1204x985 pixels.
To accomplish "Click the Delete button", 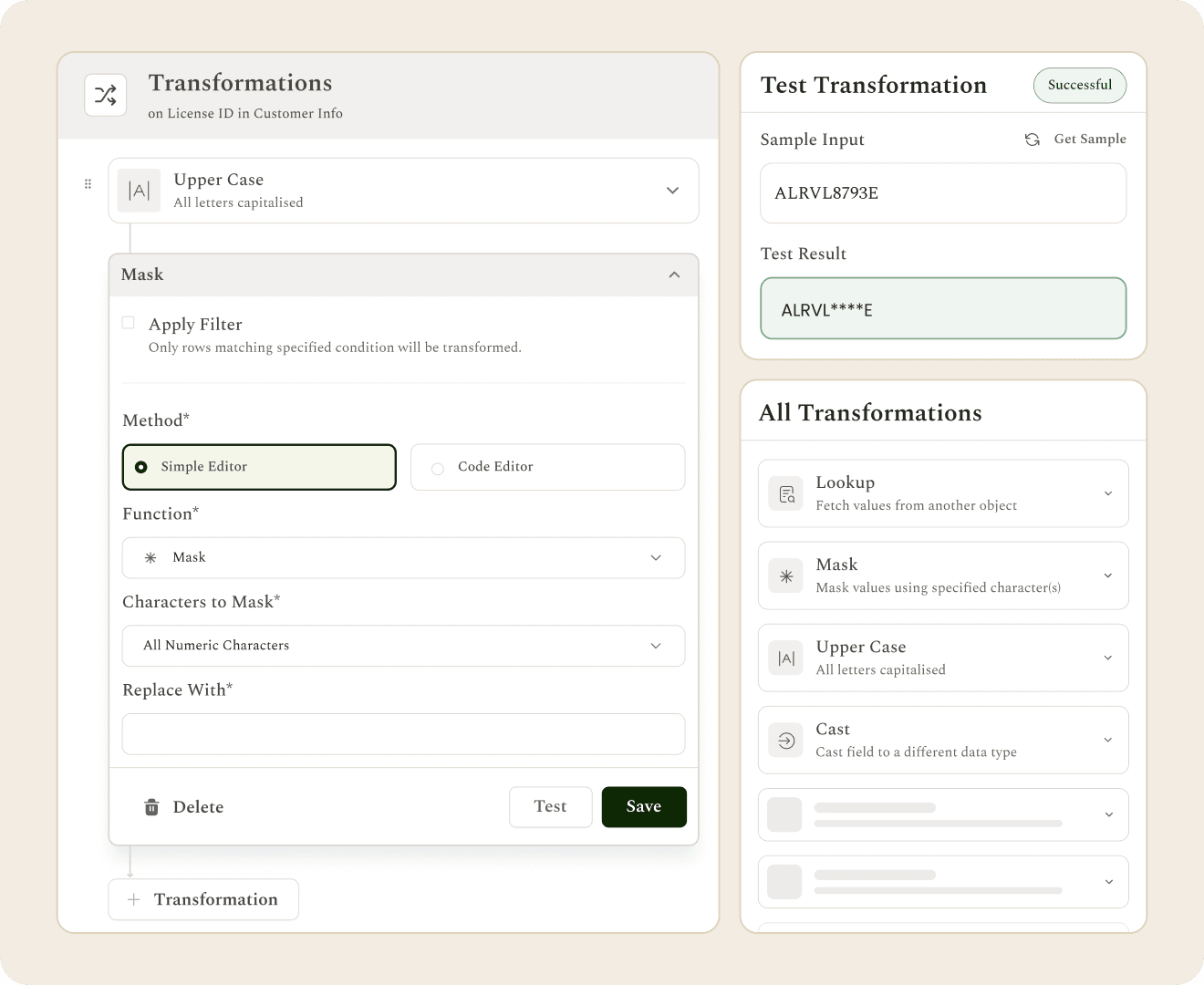I will pyautogui.click(x=183, y=807).
